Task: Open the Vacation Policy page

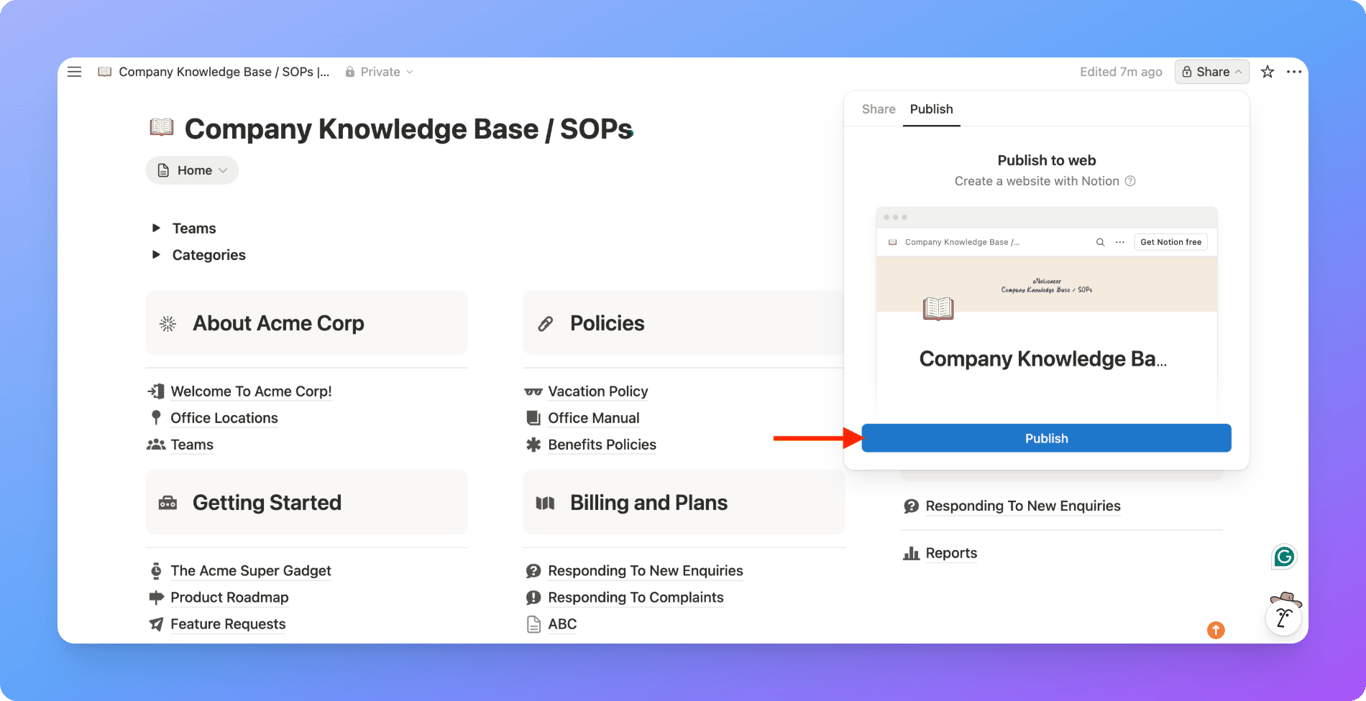Action: coord(598,391)
